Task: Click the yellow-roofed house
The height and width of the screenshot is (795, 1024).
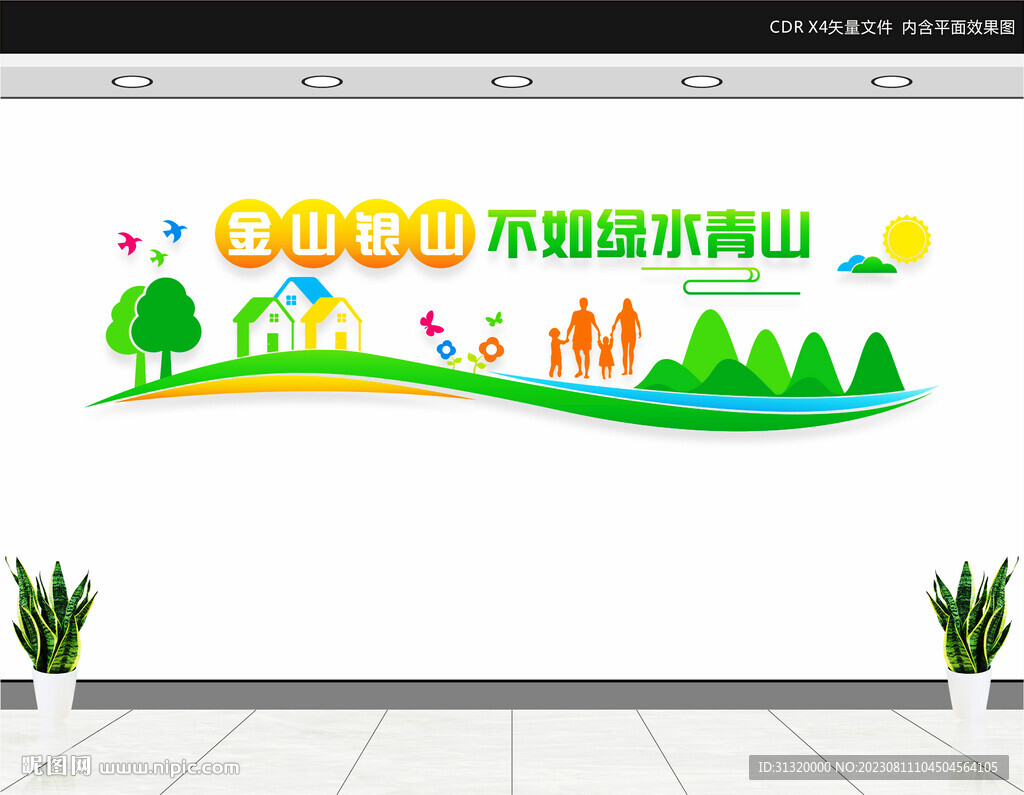Action: click(332, 324)
